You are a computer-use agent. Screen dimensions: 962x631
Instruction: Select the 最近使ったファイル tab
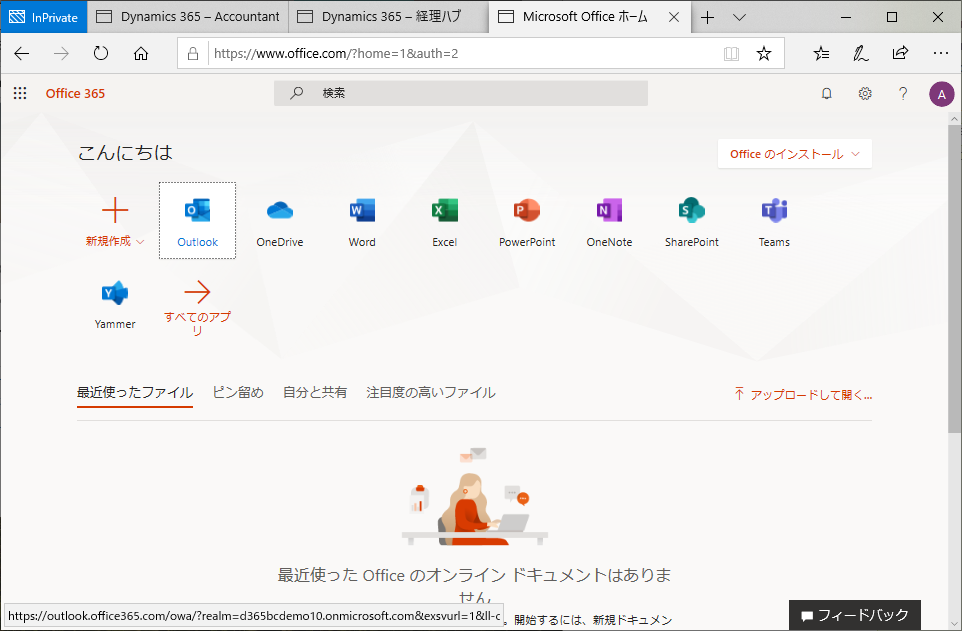135,392
